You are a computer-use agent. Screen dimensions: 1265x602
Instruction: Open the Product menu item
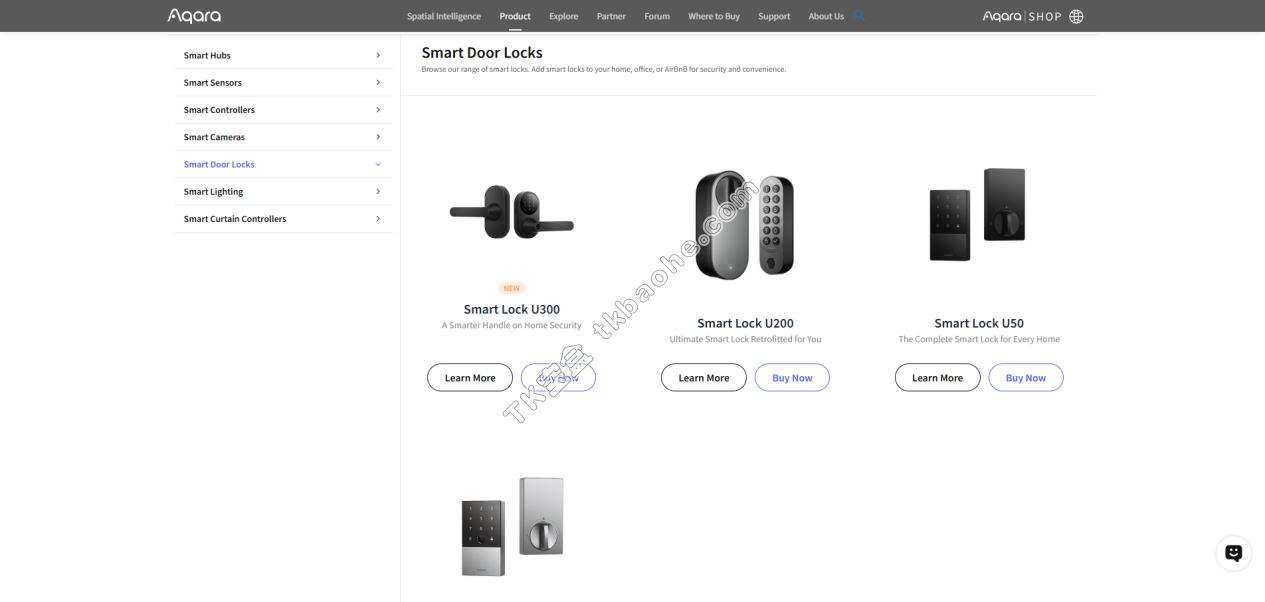click(x=515, y=16)
